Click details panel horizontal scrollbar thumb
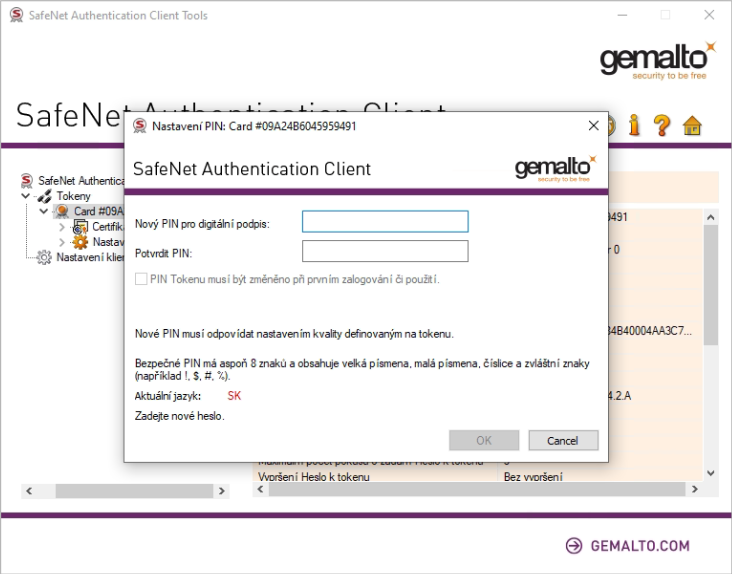This screenshot has height=574, width=732. [477, 489]
